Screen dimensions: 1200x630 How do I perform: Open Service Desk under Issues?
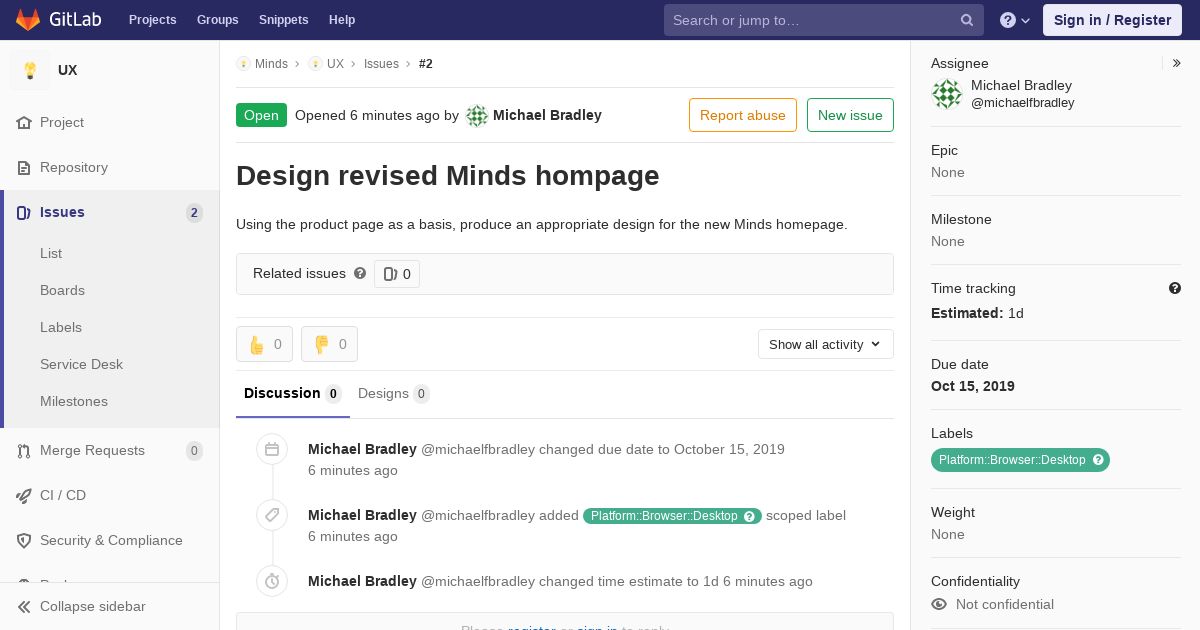pos(81,364)
